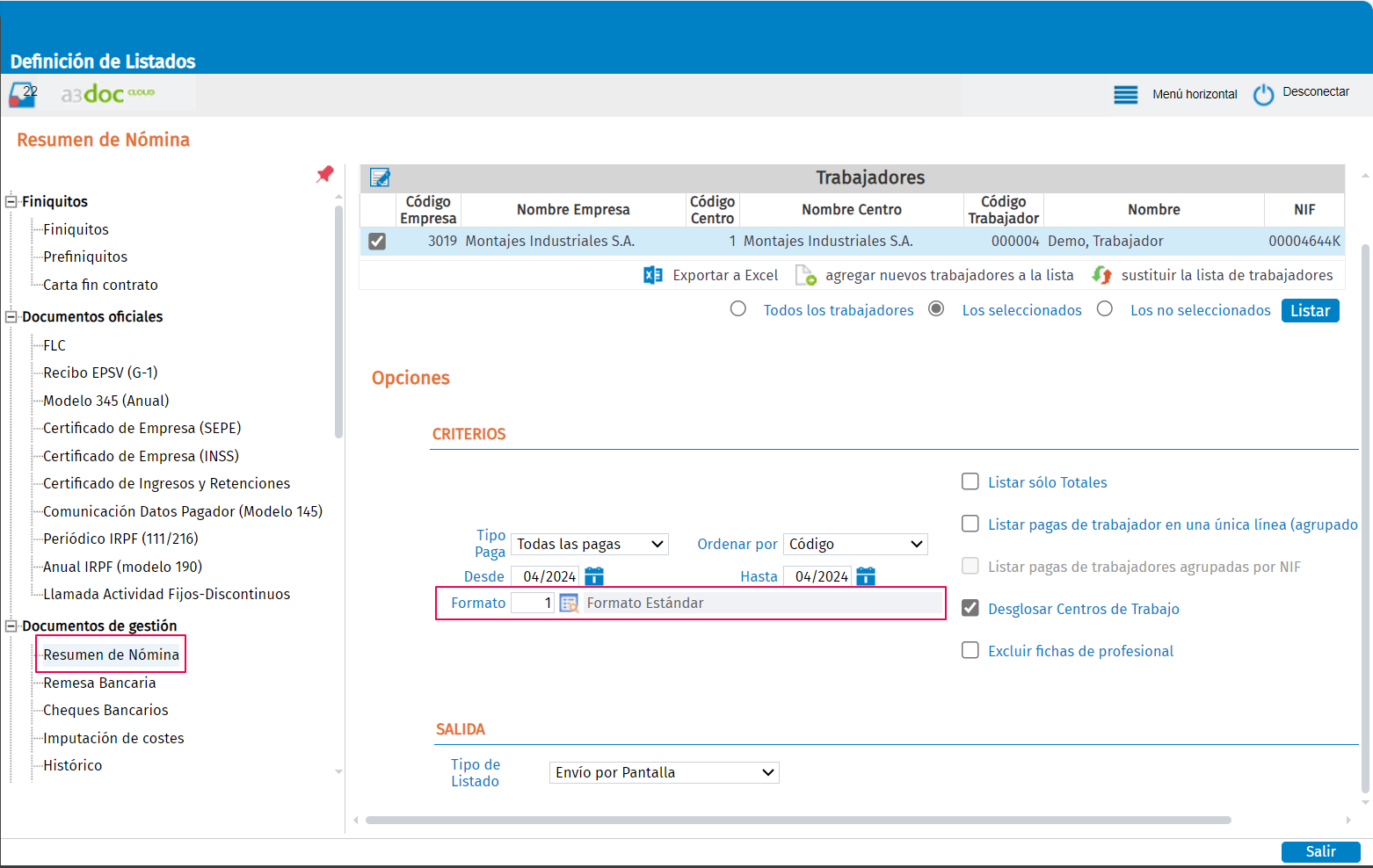The image size is (1373, 868).
Task: Select the Todos los trabajadores radio
Action: tap(738, 308)
